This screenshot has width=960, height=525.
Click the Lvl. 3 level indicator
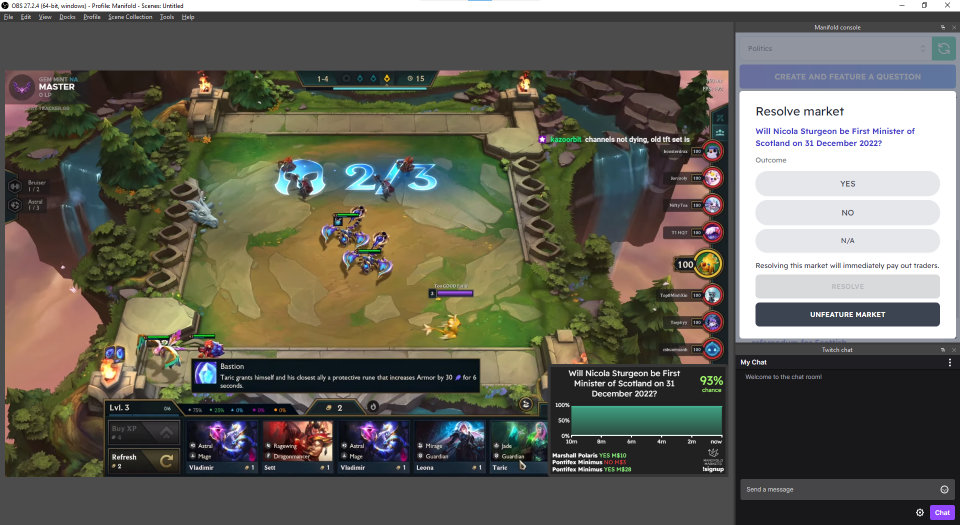119,408
